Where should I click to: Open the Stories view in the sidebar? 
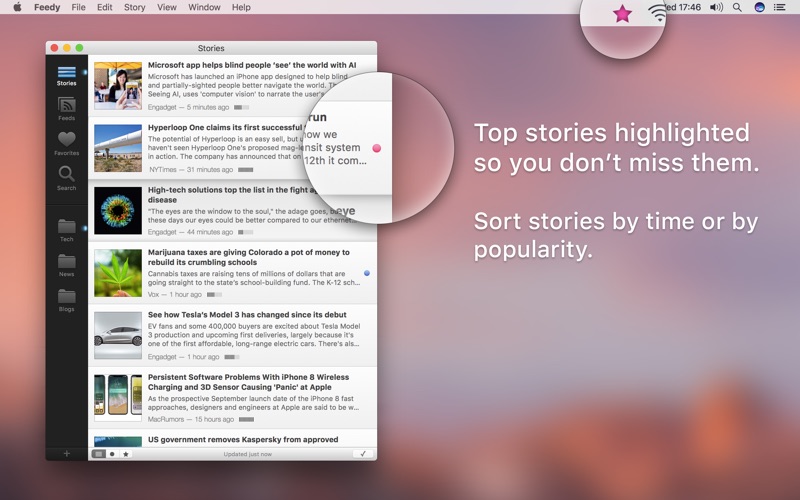pos(66,76)
